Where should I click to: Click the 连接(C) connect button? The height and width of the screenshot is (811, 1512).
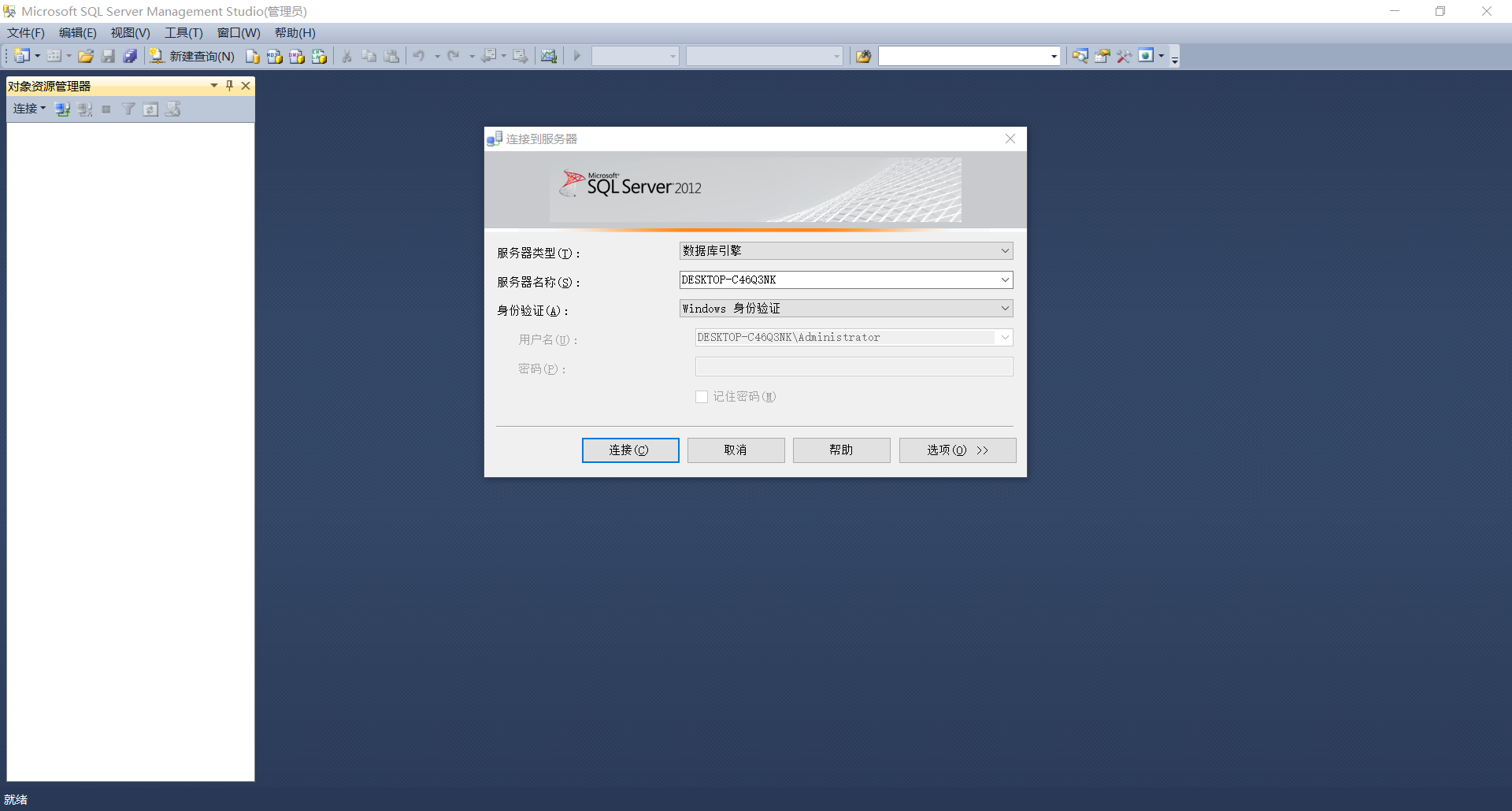pyautogui.click(x=630, y=450)
